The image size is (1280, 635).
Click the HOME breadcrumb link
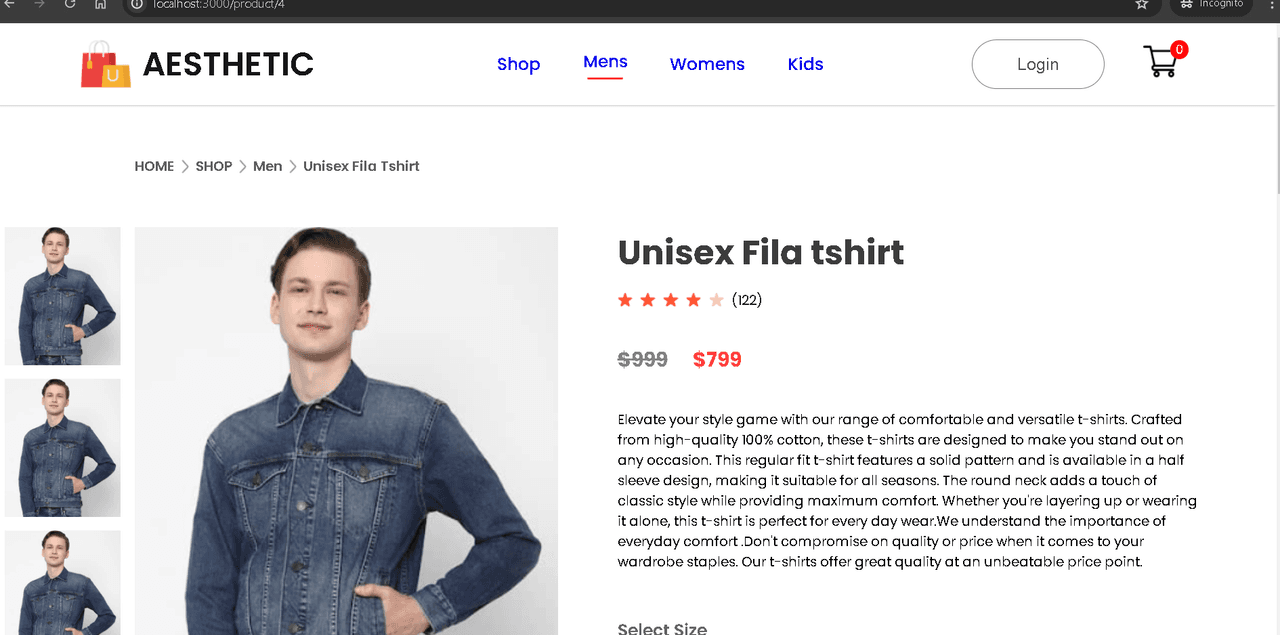[154, 166]
